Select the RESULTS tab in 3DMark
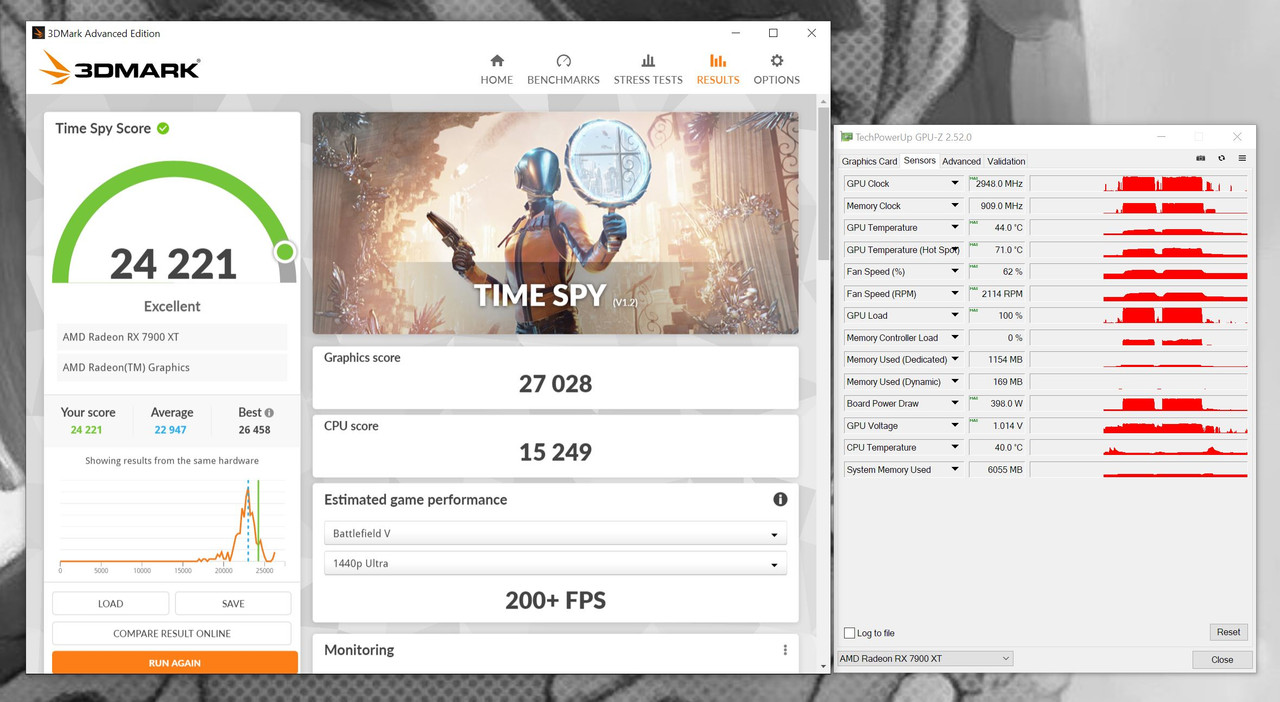Screen dimensions: 1280x702 coord(718,70)
